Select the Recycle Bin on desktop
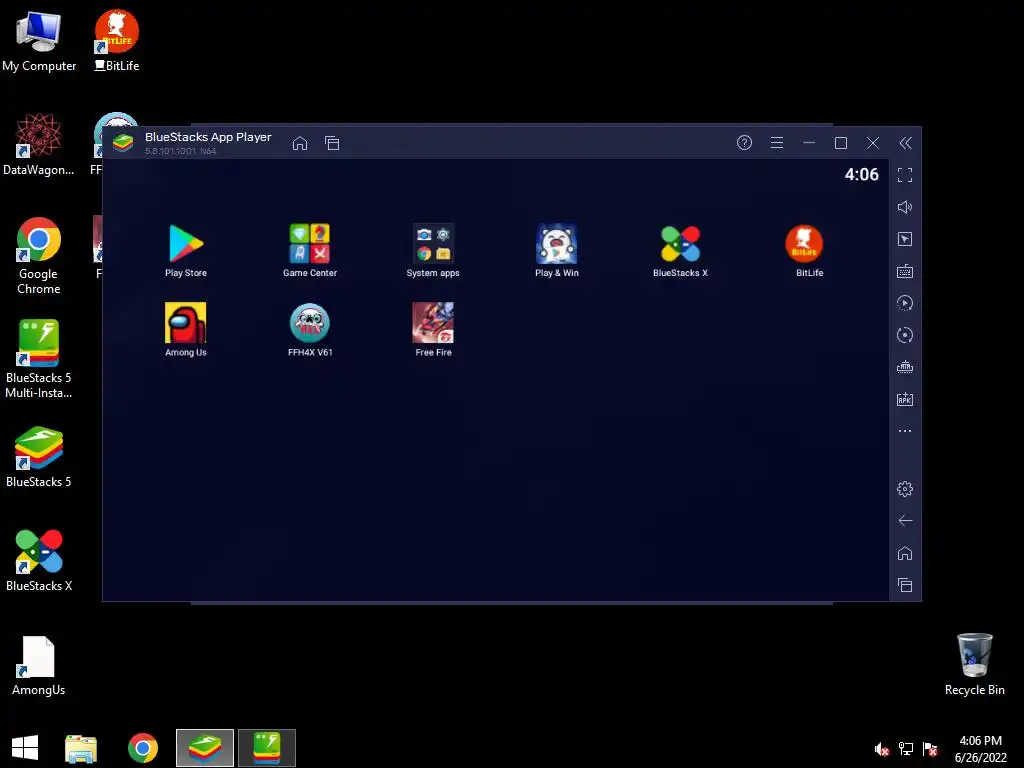 point(974,664)
